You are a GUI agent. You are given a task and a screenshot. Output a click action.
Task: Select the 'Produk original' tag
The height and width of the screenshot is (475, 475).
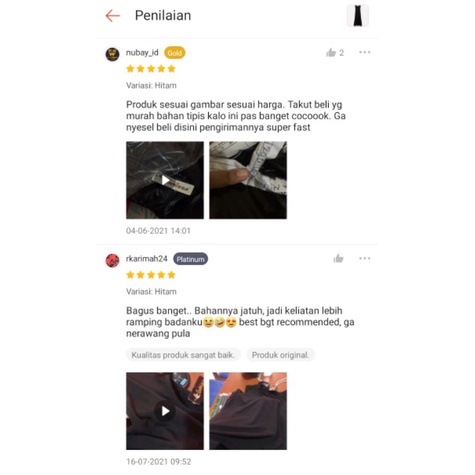pos(280,355)
